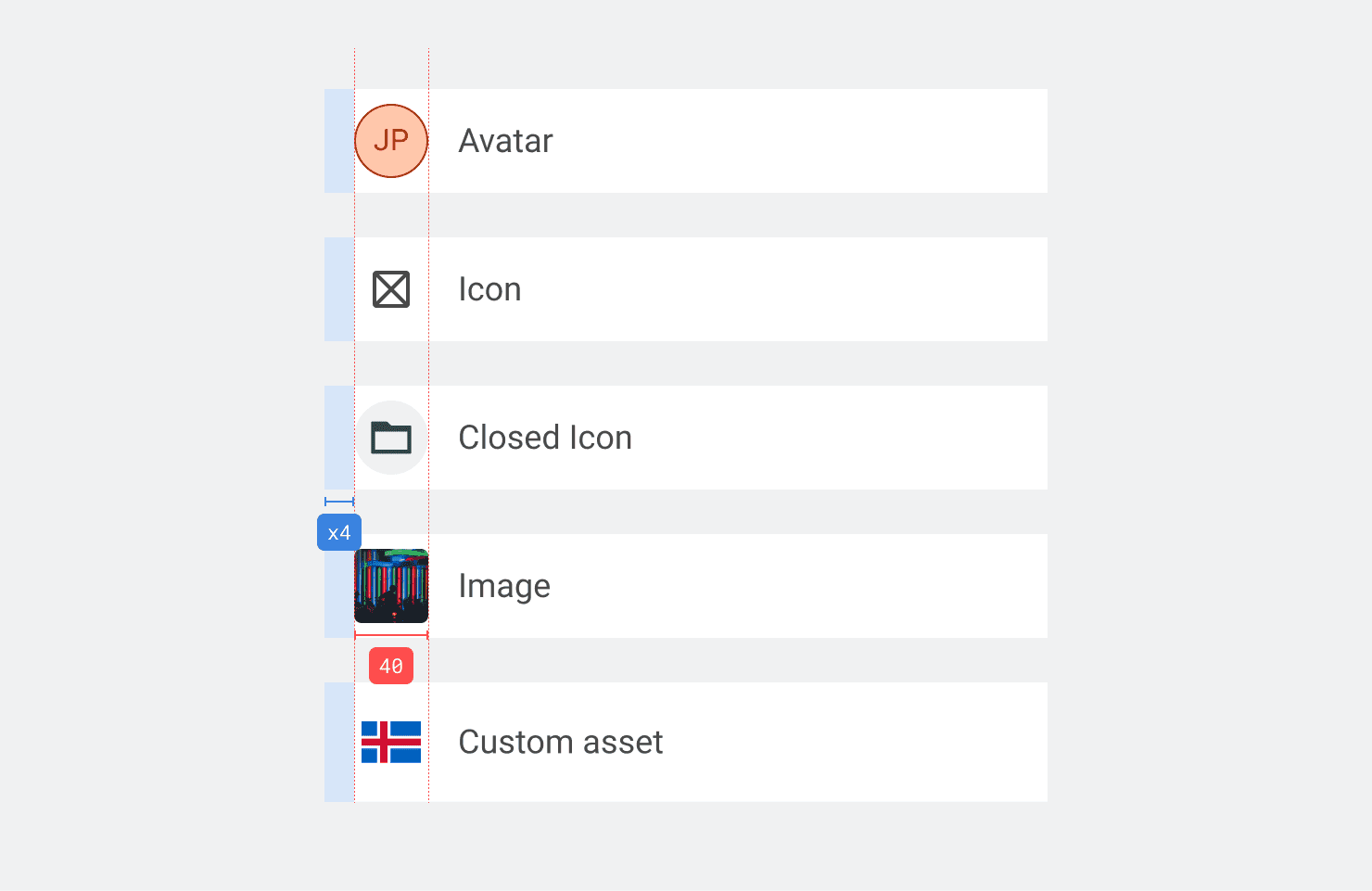Click blue measurement line above x4 badge
The height and width of the screenshot is (891, 1372).
[x=339, y=502]
